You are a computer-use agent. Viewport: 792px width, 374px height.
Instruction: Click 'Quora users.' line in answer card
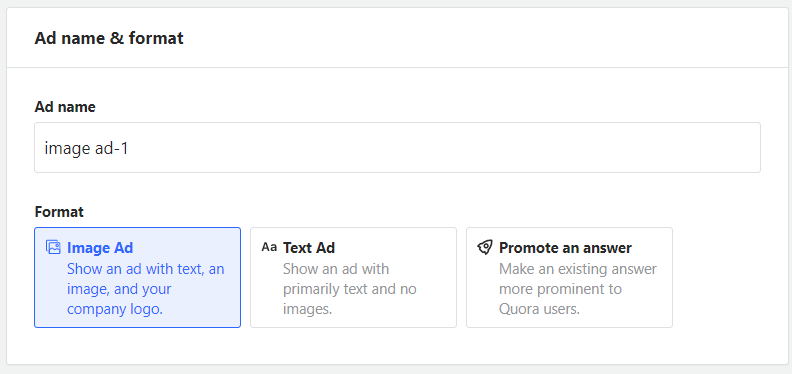tap(539, 309)
